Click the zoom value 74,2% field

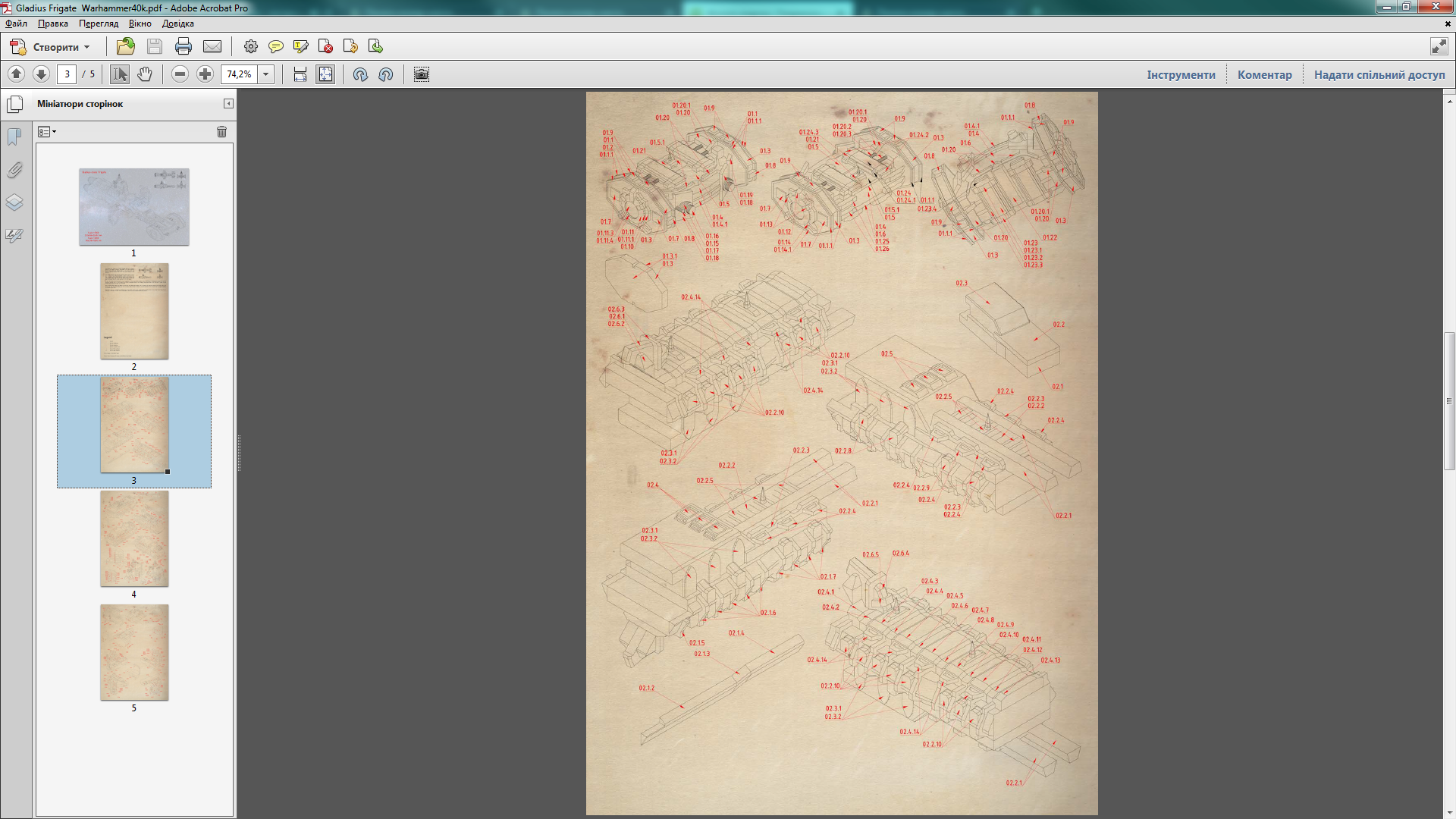(x=240, y=74)
